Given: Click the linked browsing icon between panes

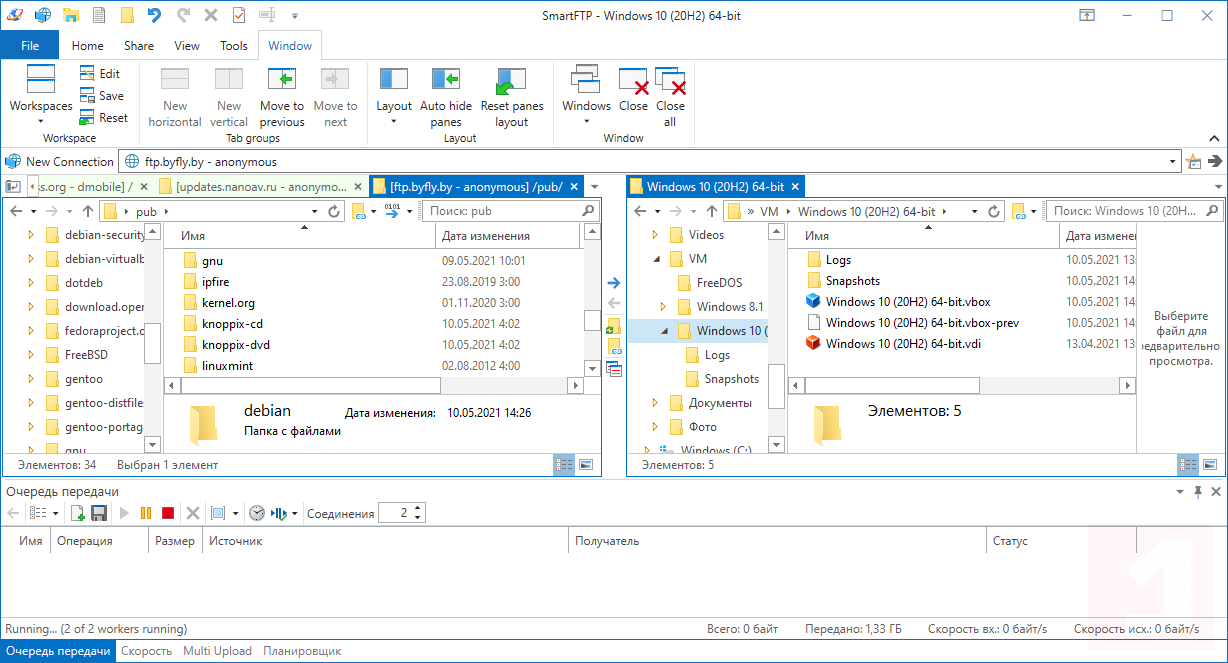Looking at the screenshot, I should click(x=614, y=348).
